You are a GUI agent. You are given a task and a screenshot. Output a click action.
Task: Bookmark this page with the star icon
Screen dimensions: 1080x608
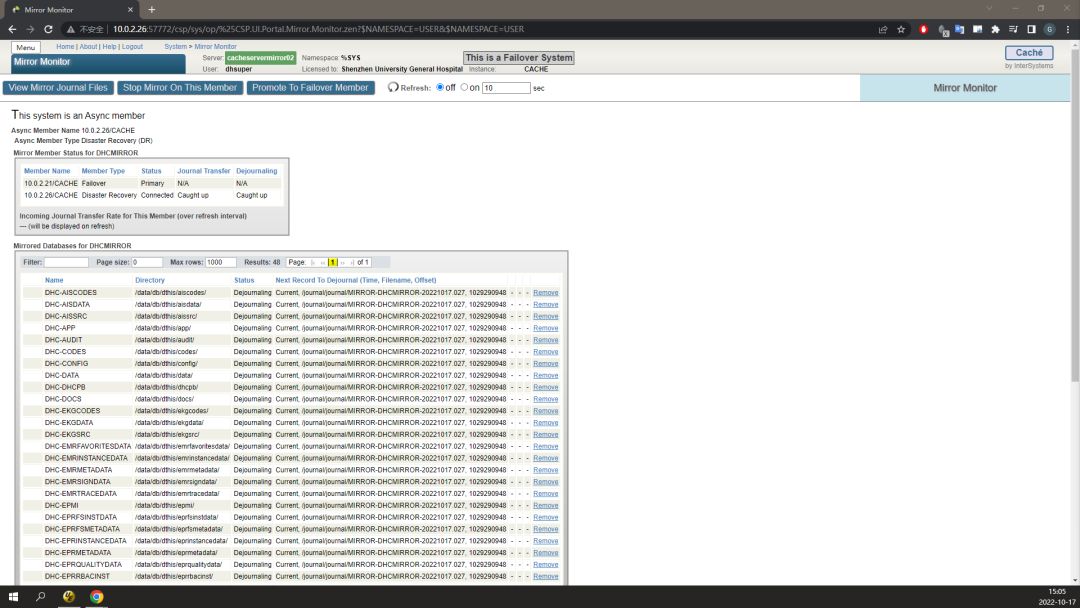[901, 29]
